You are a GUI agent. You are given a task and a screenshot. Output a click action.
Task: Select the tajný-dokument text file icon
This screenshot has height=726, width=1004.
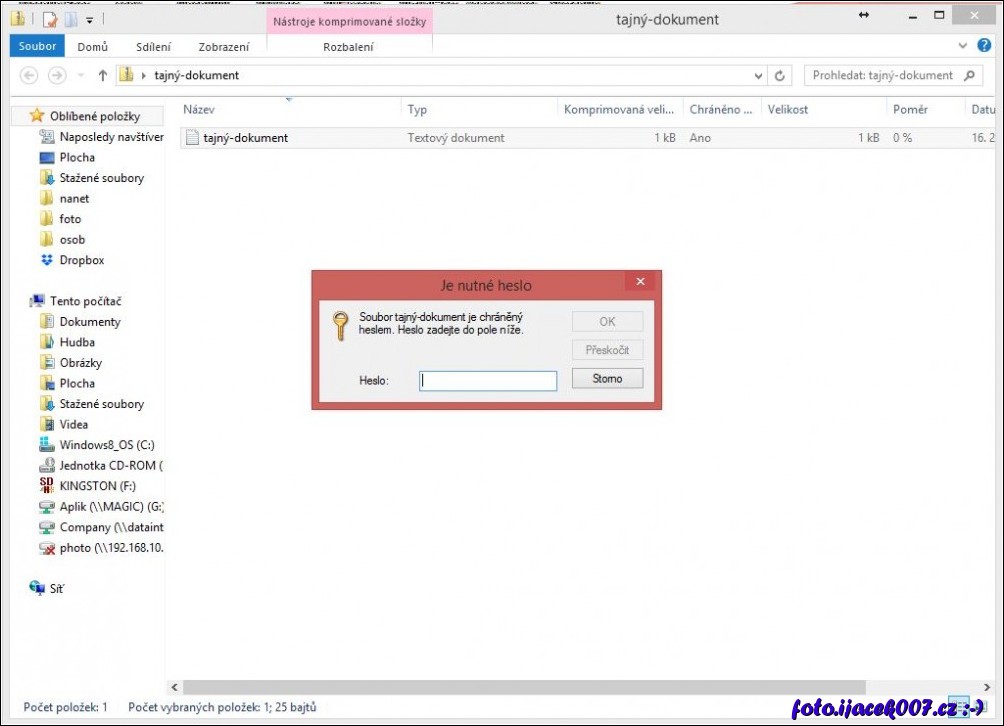tap(191, 138)
